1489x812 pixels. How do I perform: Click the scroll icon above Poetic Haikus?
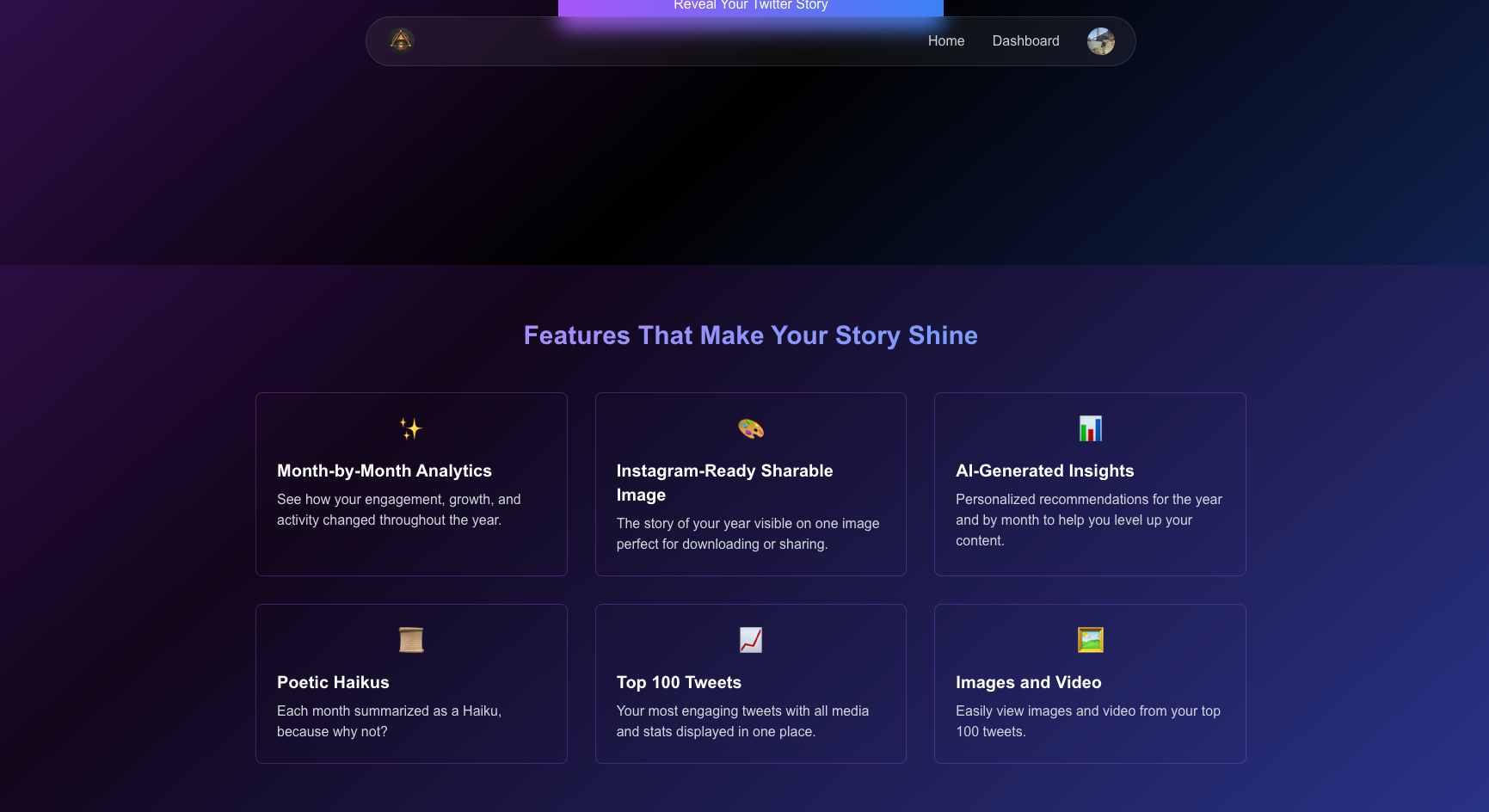411,640
